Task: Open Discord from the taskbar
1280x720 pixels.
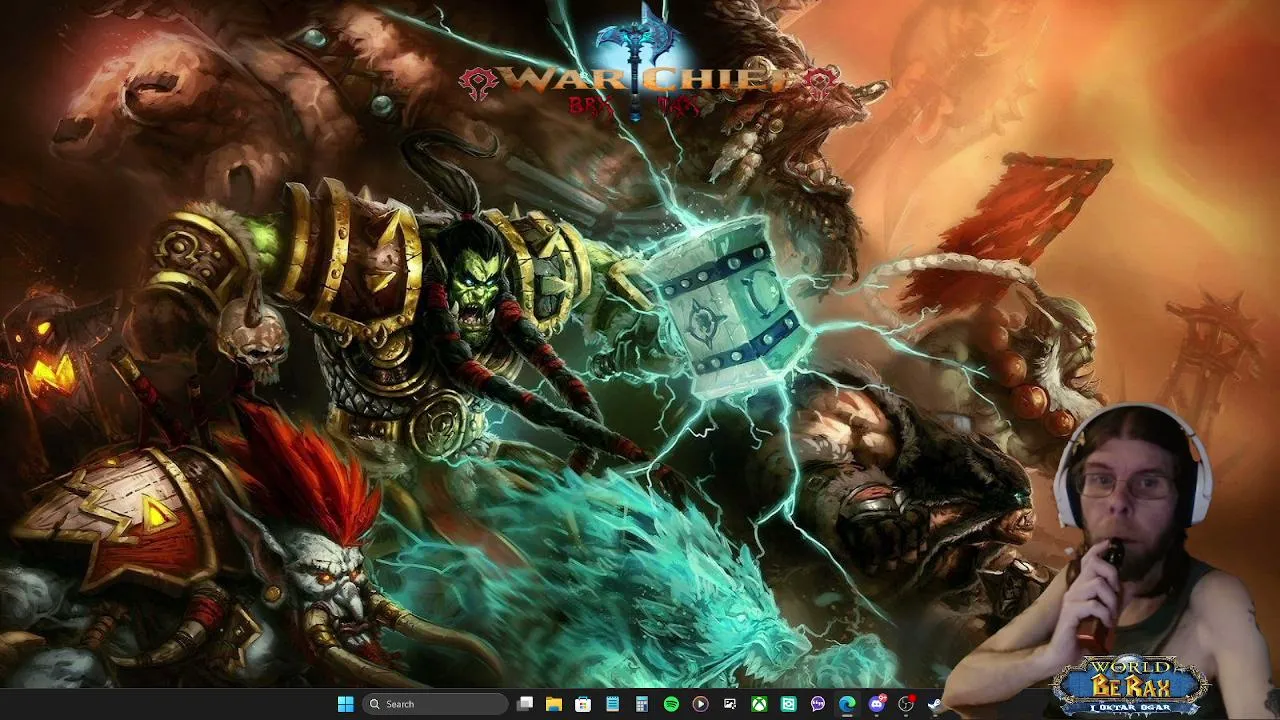Action: point(877,704)
